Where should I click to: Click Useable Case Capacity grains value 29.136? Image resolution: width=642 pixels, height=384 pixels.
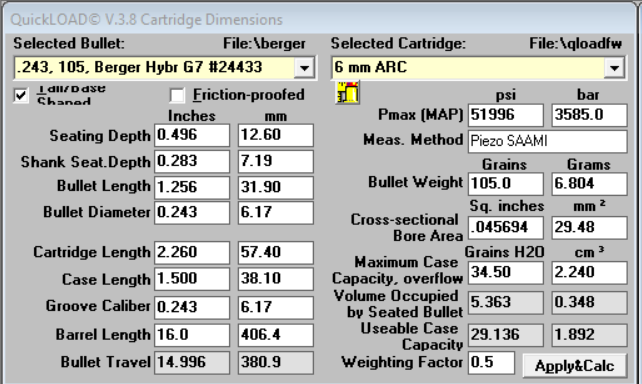[x=506, y=335]
